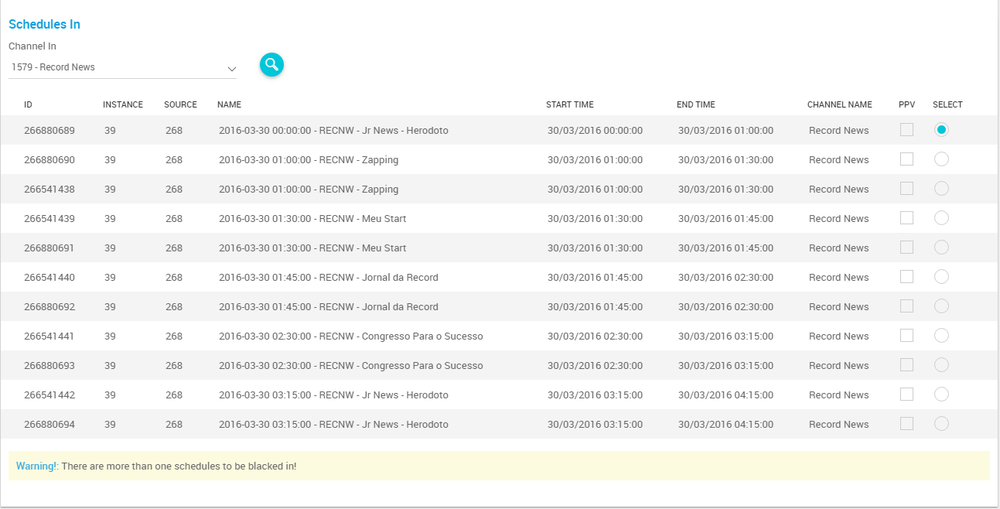Image resolution: width=1000 pixels, height=509 pixels.
Task: Click the CHANNEL NAME column header
Action: coord(839,105)
